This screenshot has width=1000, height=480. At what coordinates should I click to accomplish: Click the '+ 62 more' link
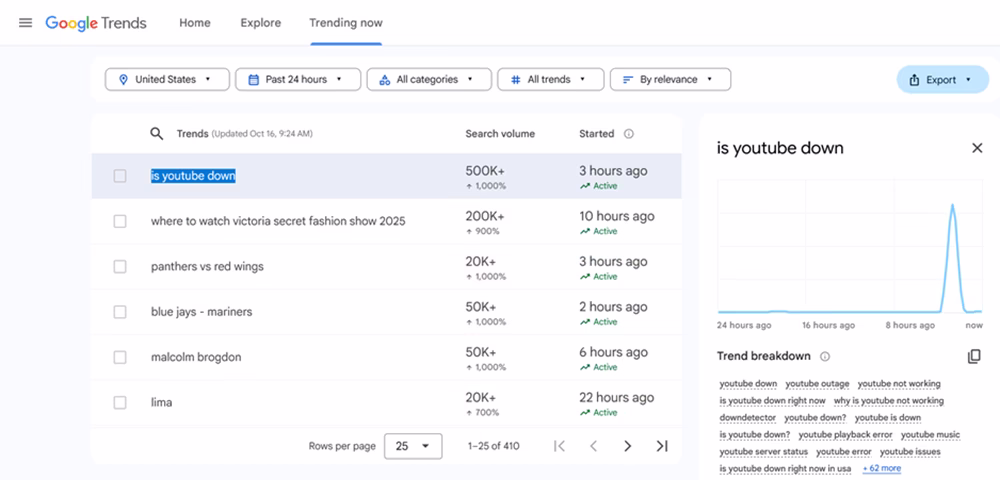click(x=881, y=468)
